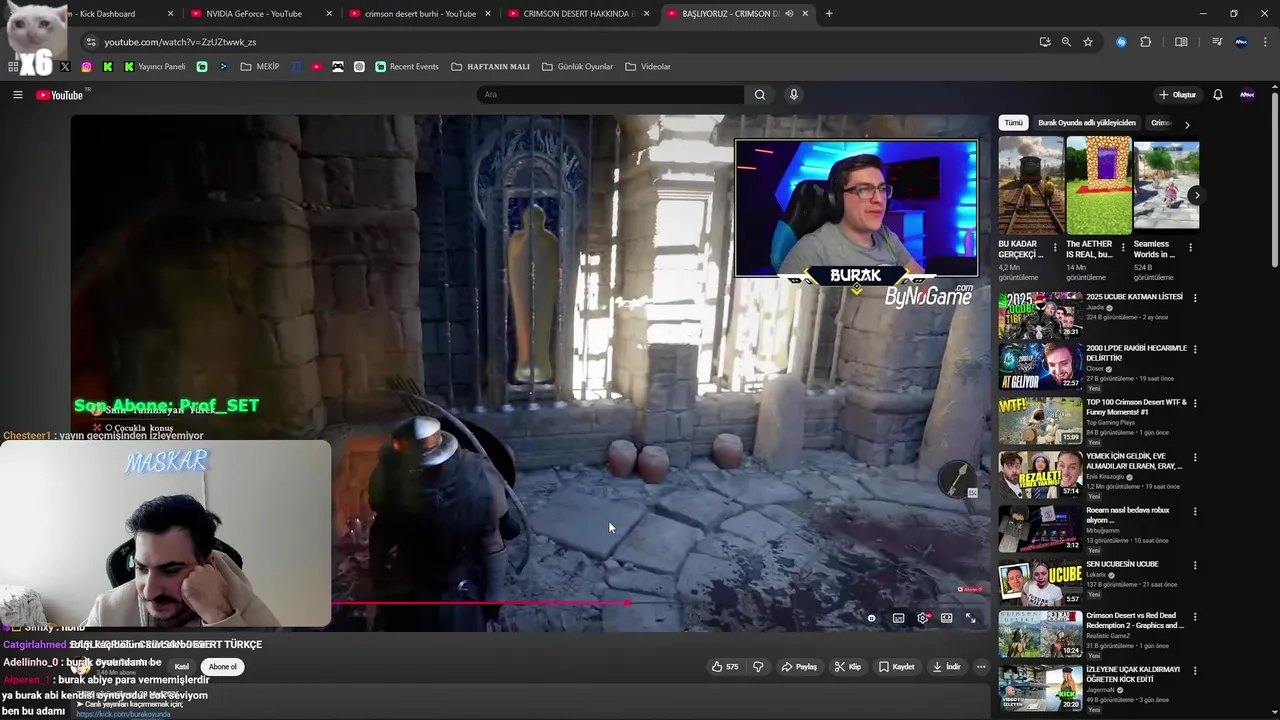The height and width of the screenshot is (720, 1280).
Task: Select the Tümü filter chip
Action: 1013,123
